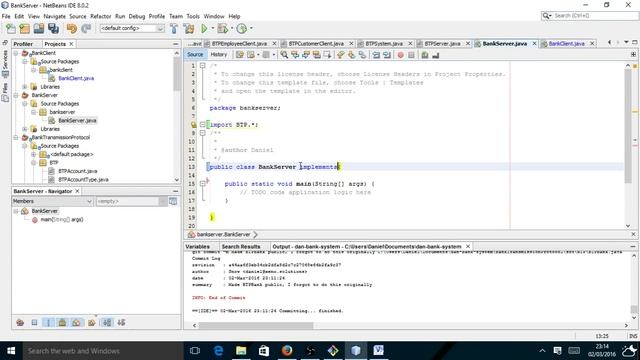Switch to the Profiler tab

click(x=23, y=44)
